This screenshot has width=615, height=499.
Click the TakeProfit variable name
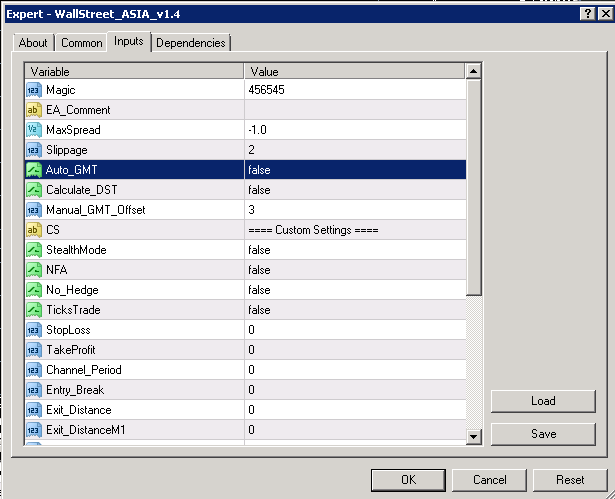[x=71, y=350]
